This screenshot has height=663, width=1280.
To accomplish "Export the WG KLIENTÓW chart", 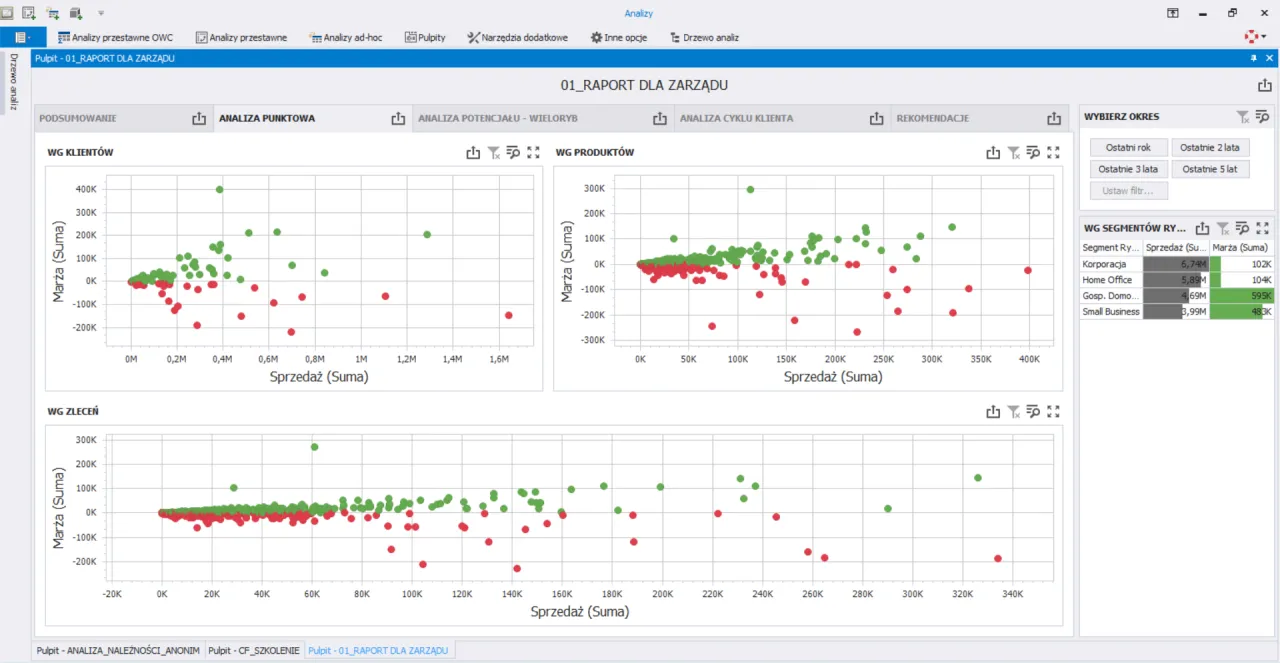I will (x=473, y=153).
